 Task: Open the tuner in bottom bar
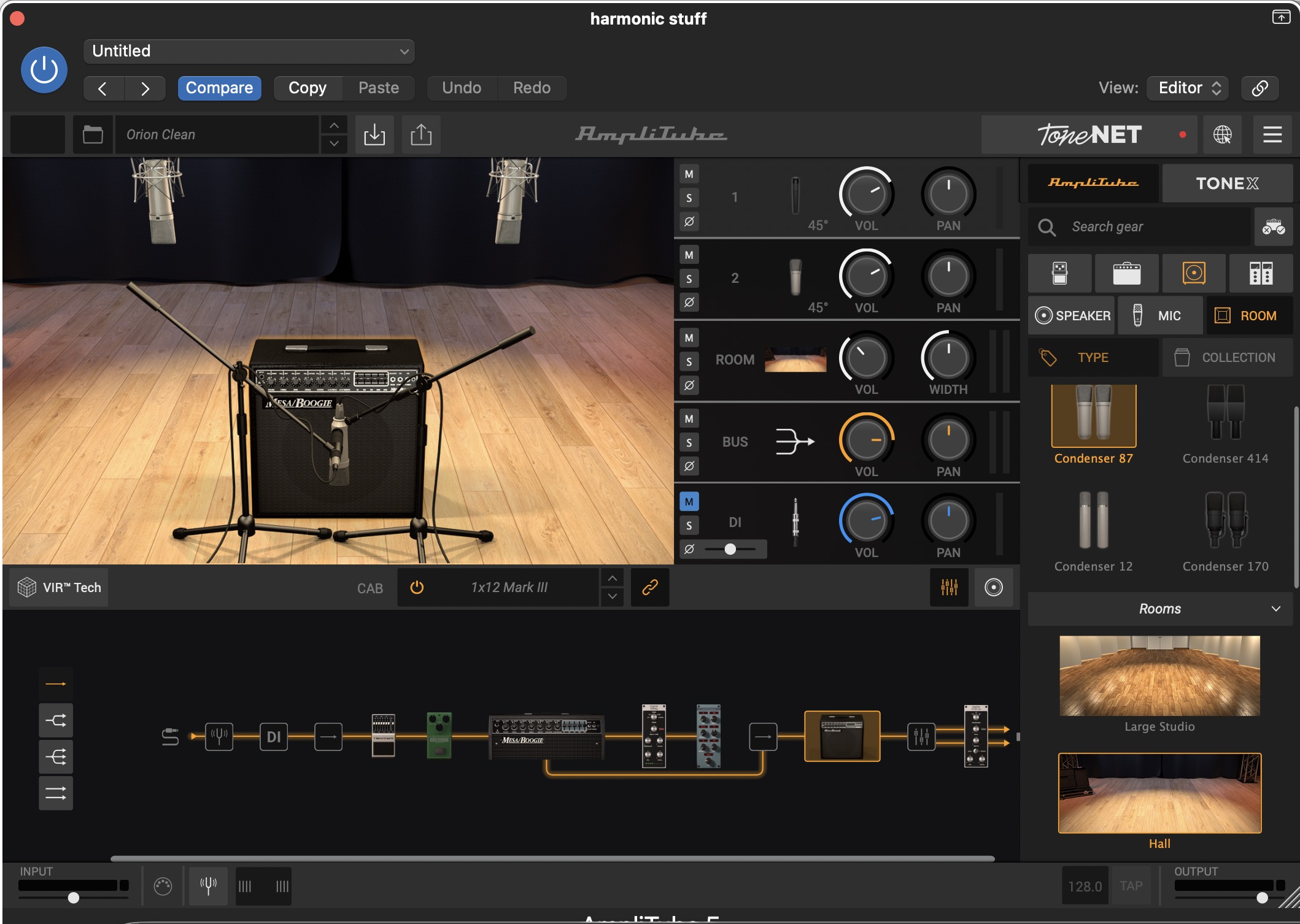(208, 886)
